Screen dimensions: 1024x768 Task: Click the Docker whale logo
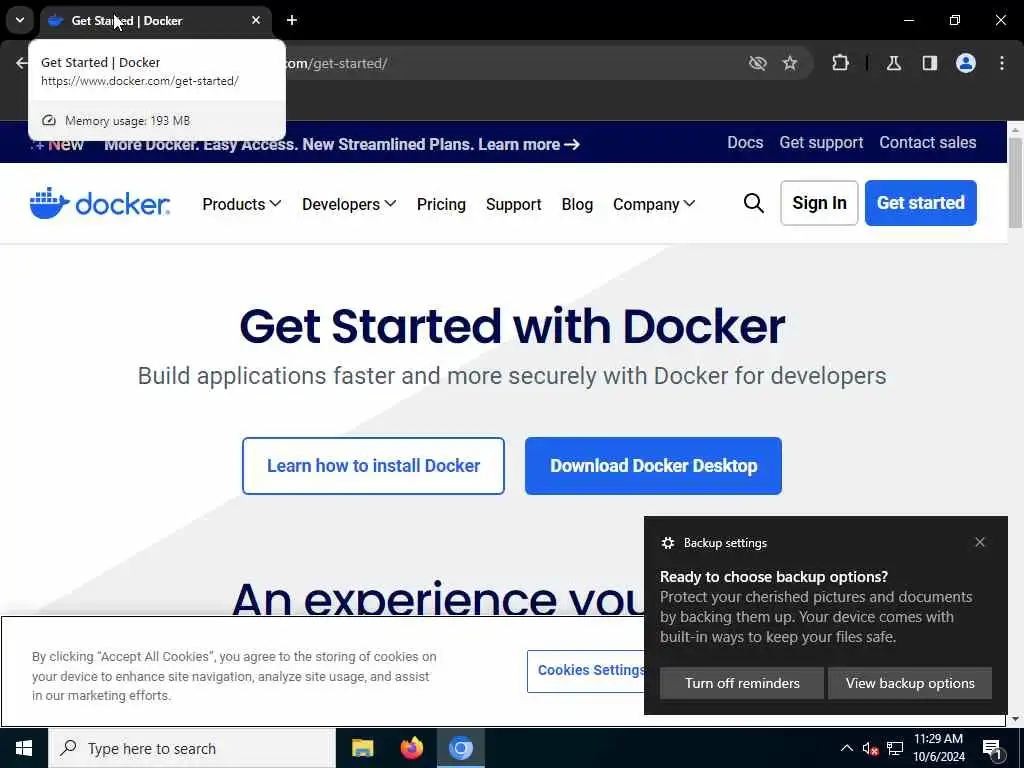point(99,203)
